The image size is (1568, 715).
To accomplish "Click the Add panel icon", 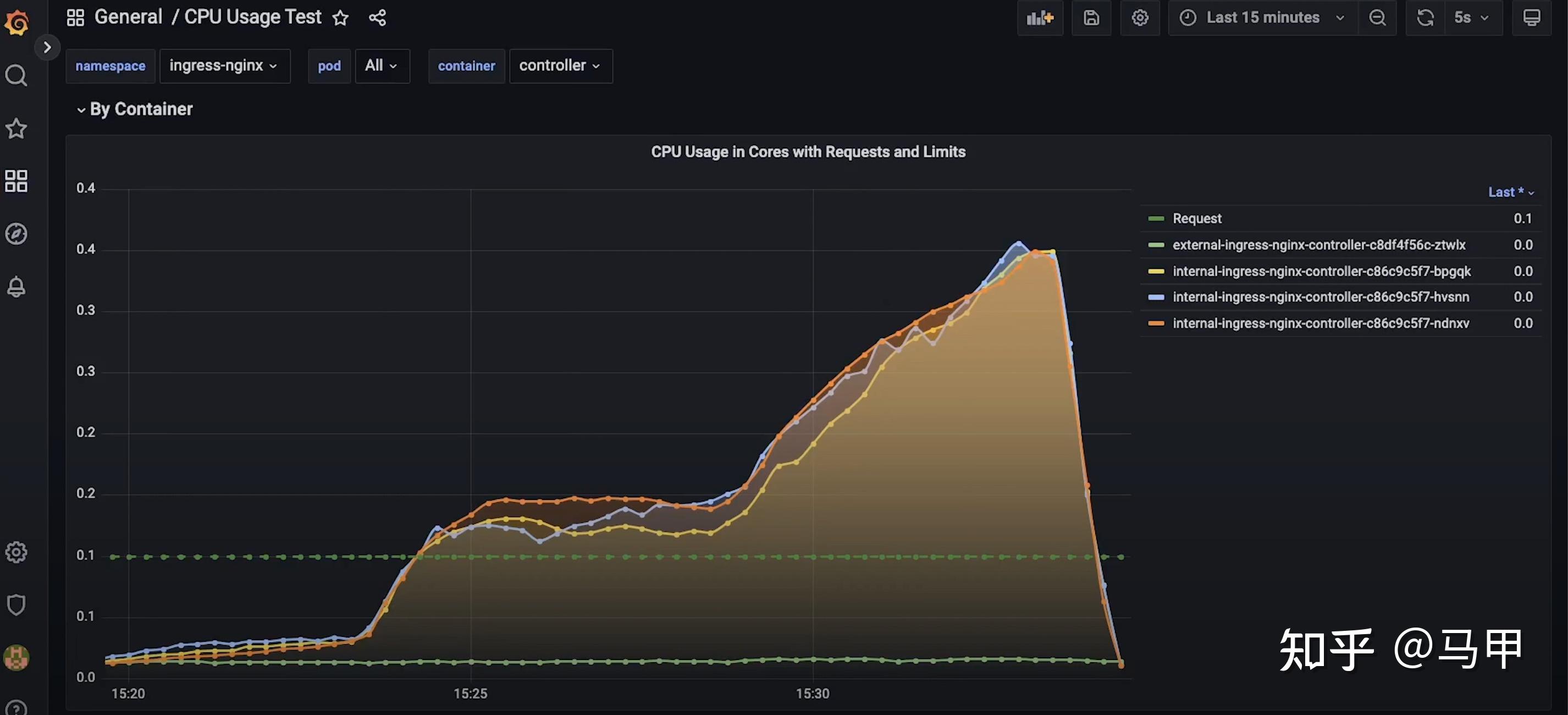I will pos(1040,18).
